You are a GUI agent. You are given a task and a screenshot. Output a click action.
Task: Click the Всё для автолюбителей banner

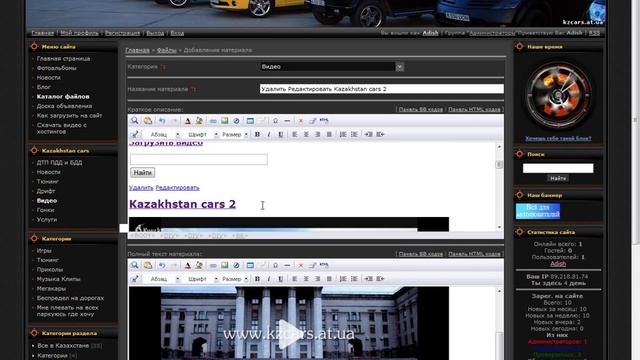pos(538,211)
